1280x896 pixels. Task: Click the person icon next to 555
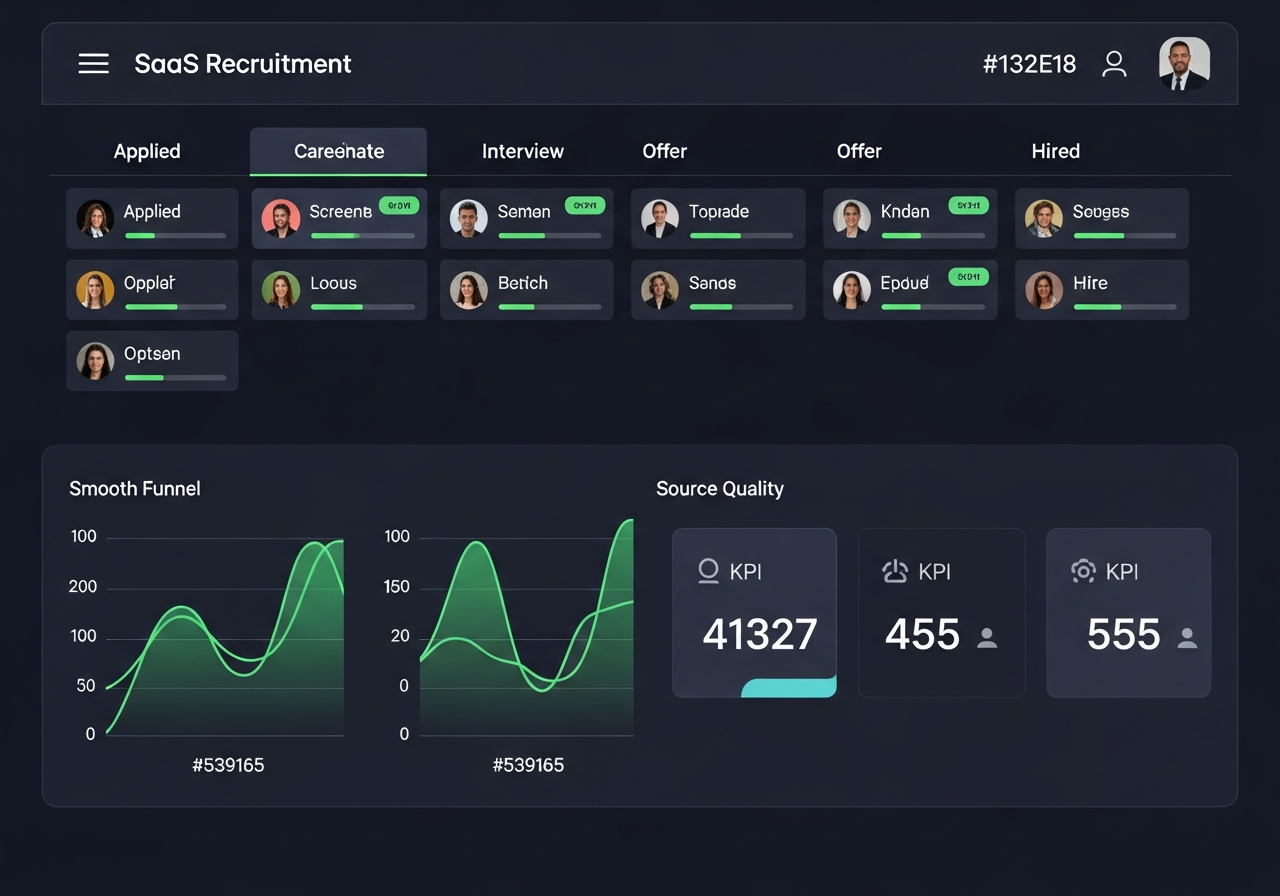click(1187, 638)
